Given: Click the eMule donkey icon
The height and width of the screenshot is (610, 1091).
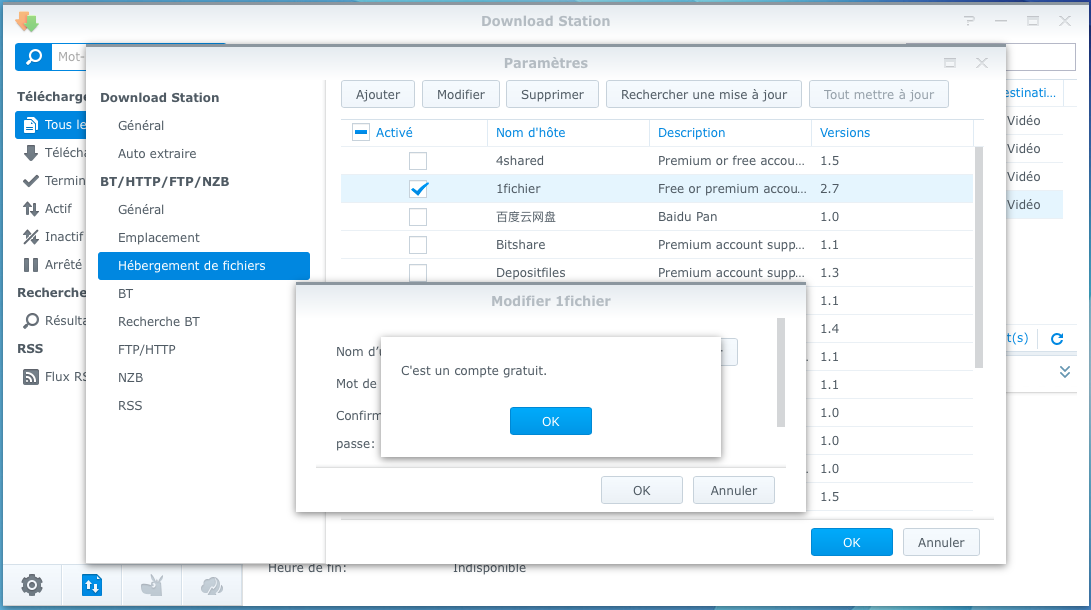Looking at the screenshot, I should tap(152, 586).
